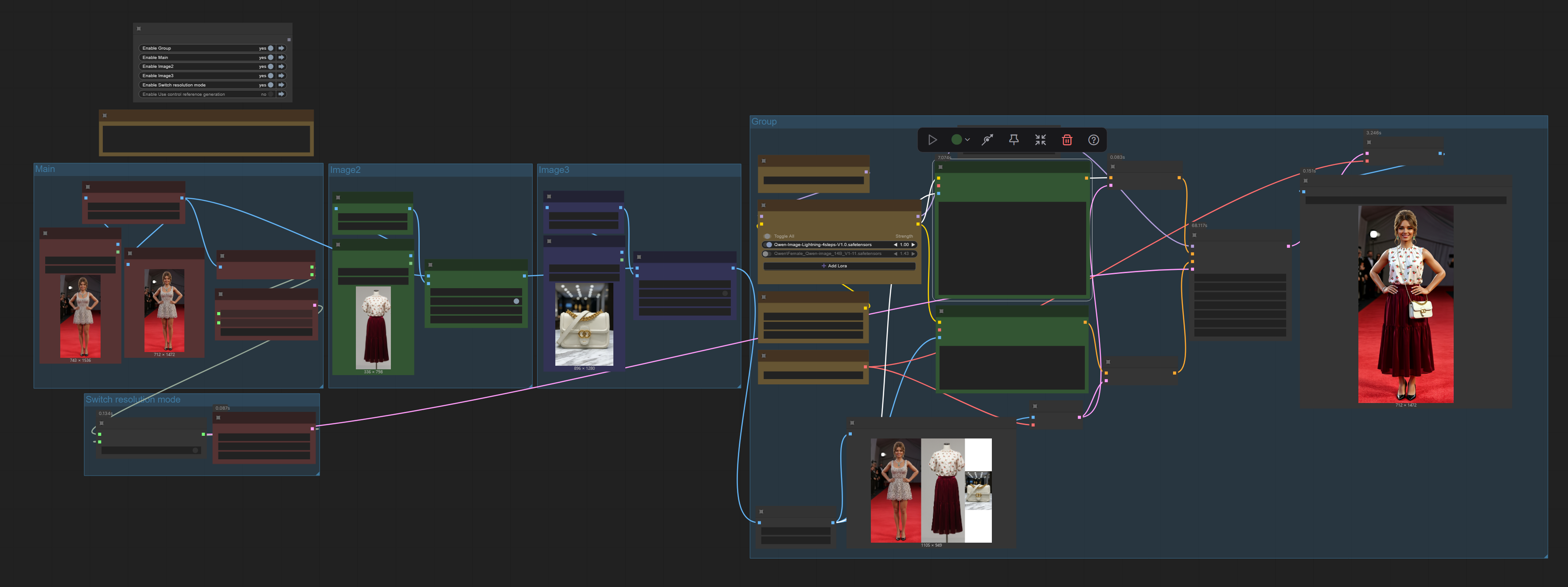1568x587 pixels.
Task: Increase Lightning lora strength with right arrow
Action: pyautogui.click(x=913, y=245)
